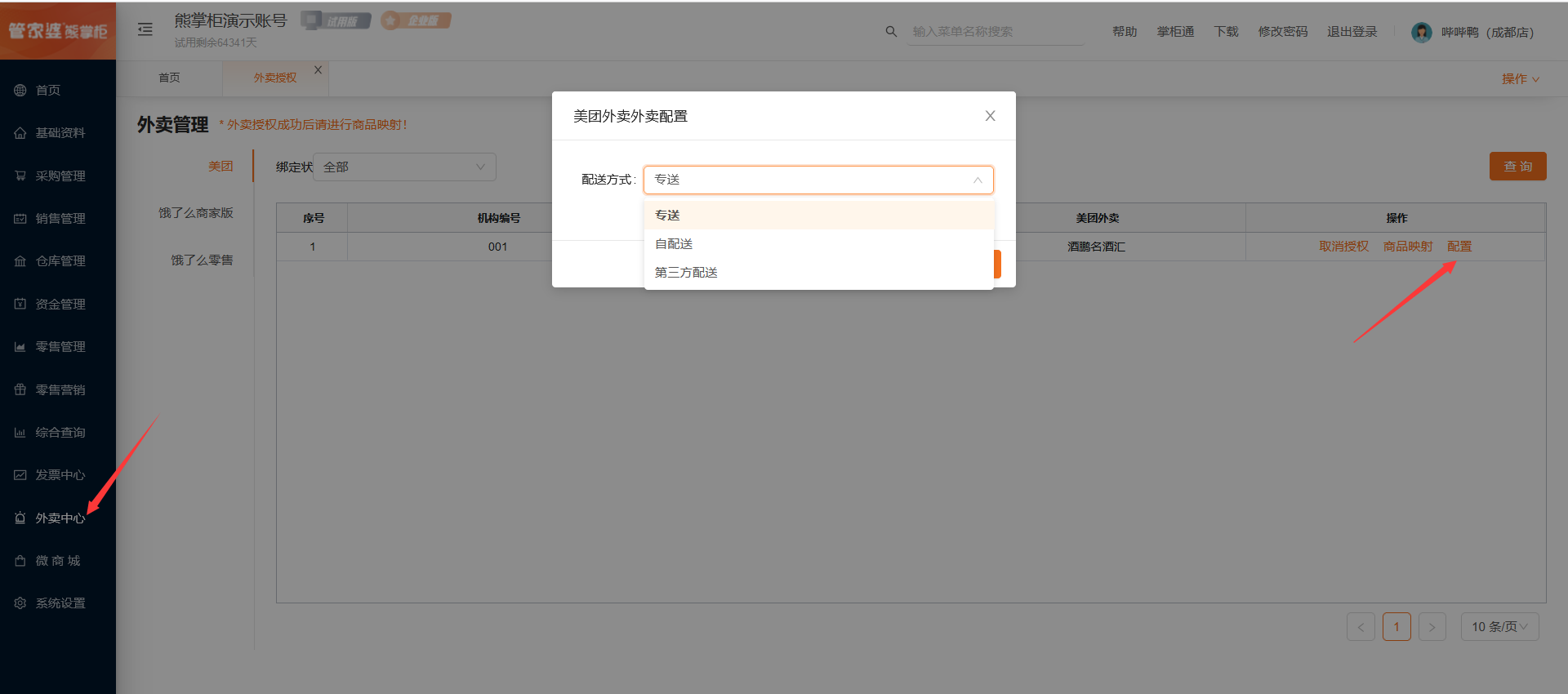Image resolution: width=1568 pixels, height=694 pixels.
Task: Click the 首页 globe icon in sidebar
Action: click(x=20, y=90)
